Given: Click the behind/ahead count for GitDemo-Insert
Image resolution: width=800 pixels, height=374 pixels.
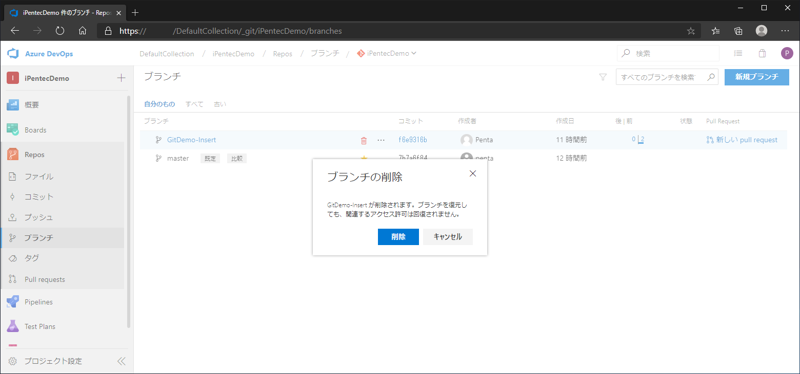Looking at the screenshot, I should point(638,140).
